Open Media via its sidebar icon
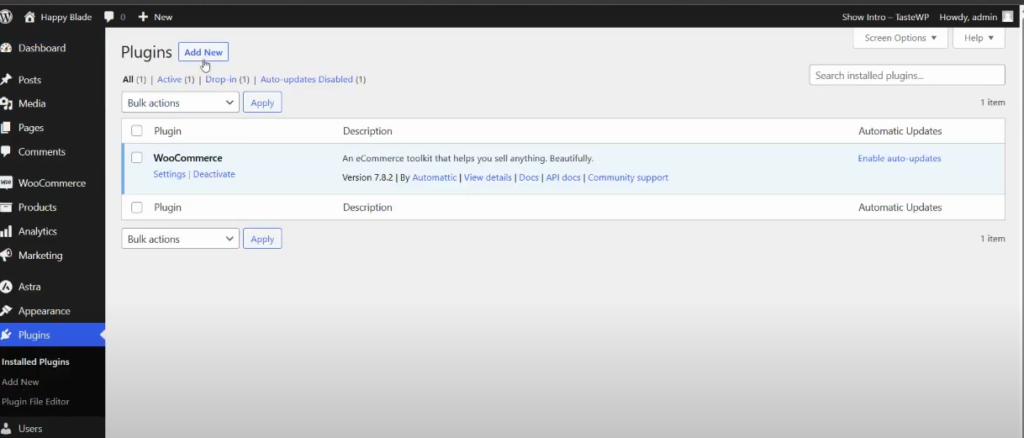Image resolution: width=1024 pixels, height=438 pixels. coord(7,104)
